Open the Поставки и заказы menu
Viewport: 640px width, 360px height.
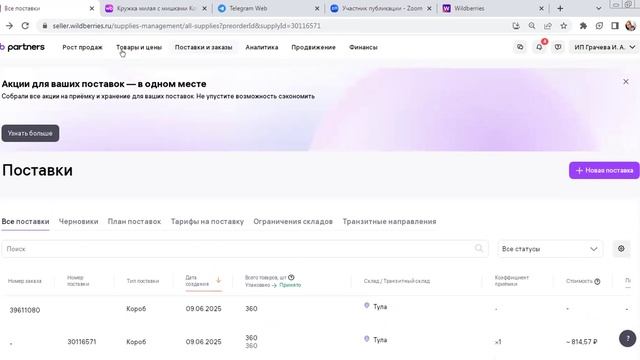[203, 47]
